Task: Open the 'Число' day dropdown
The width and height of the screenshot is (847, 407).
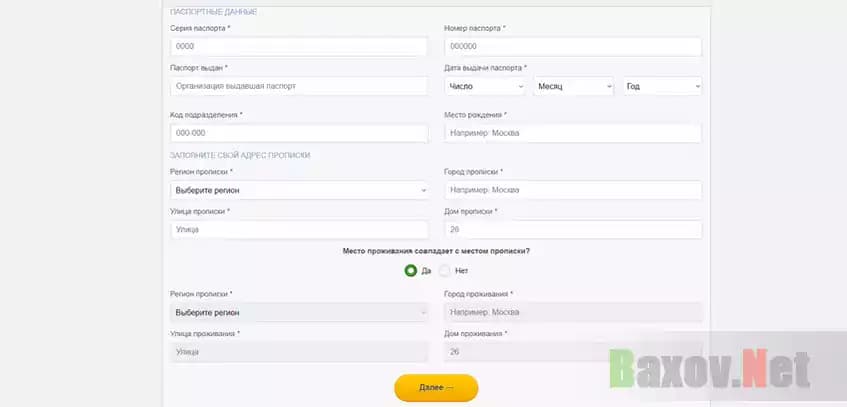Action: pos(484,87)
